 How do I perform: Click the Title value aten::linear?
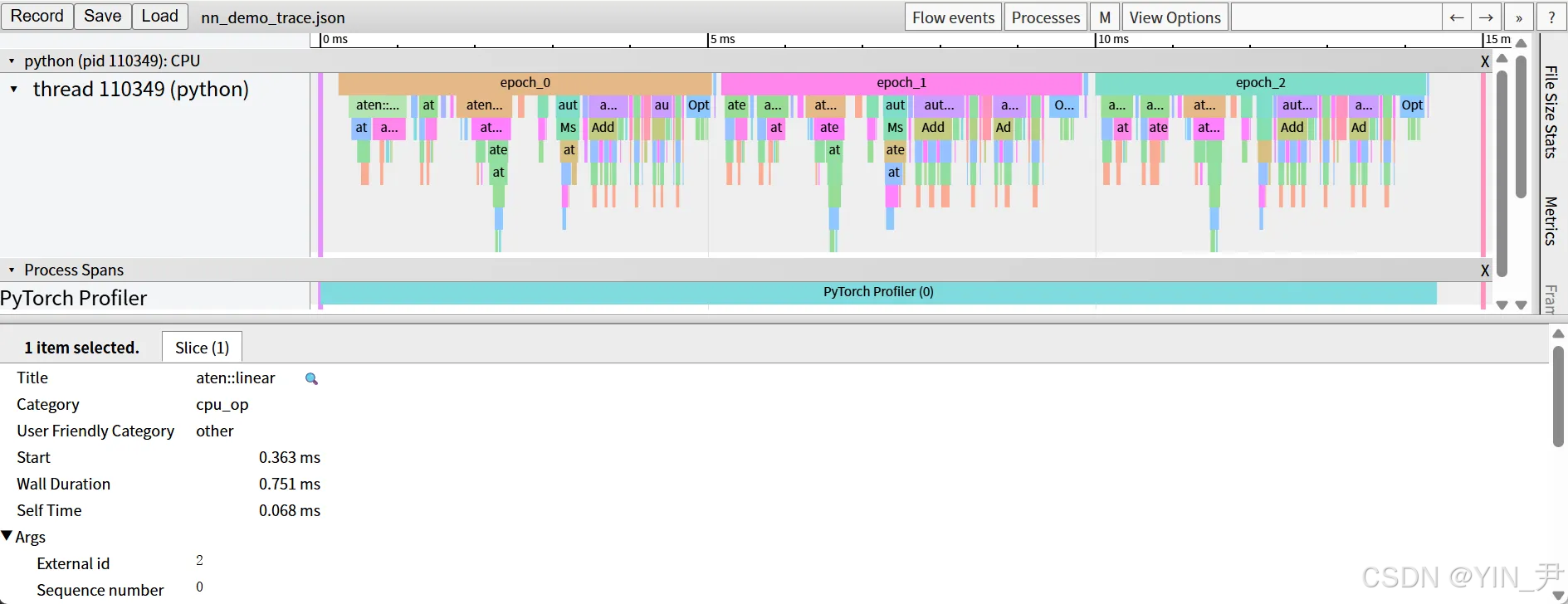coord(236,378)
